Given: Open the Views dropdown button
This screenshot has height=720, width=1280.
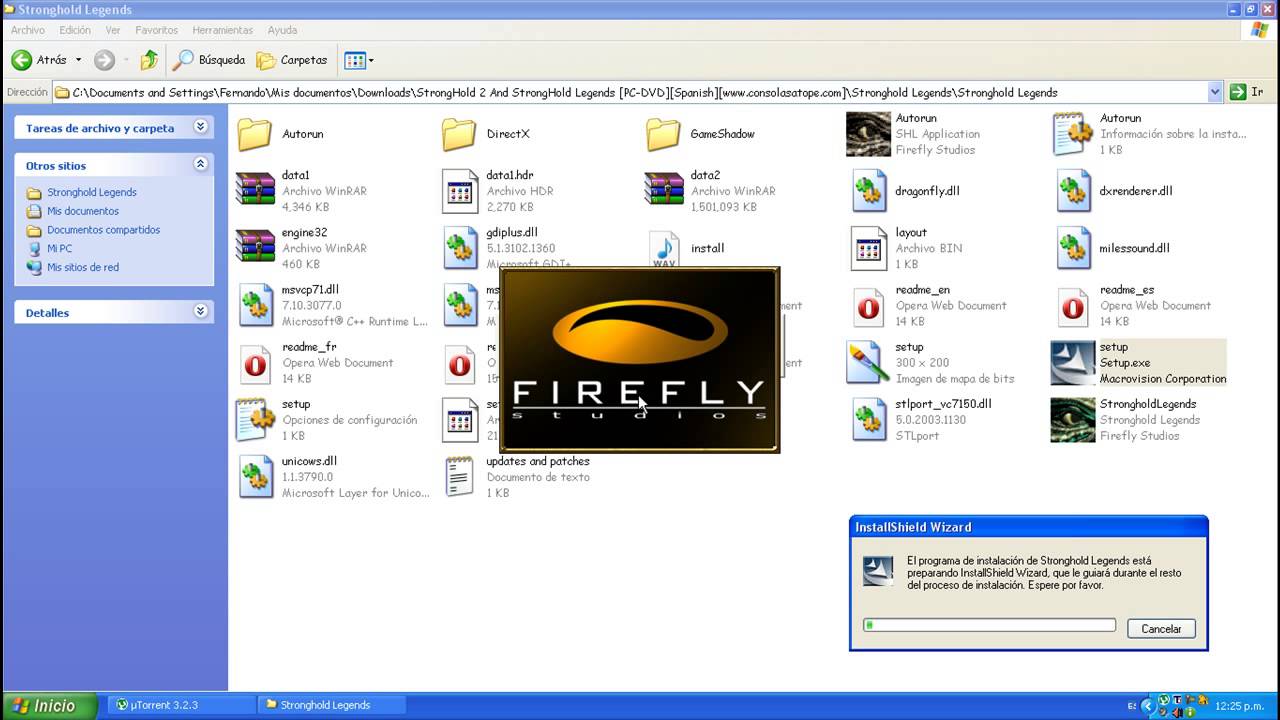Looking at the screenshot, I should click(x=359, y=60).
